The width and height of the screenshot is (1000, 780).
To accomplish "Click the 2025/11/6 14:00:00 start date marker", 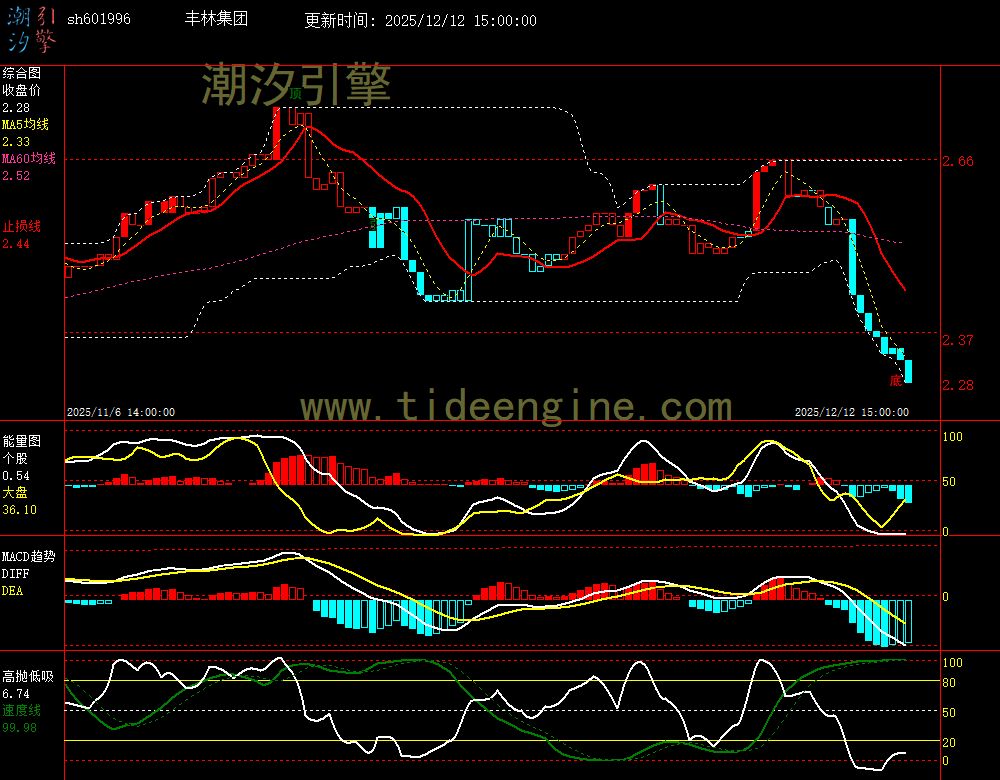I will click(121, 411).
